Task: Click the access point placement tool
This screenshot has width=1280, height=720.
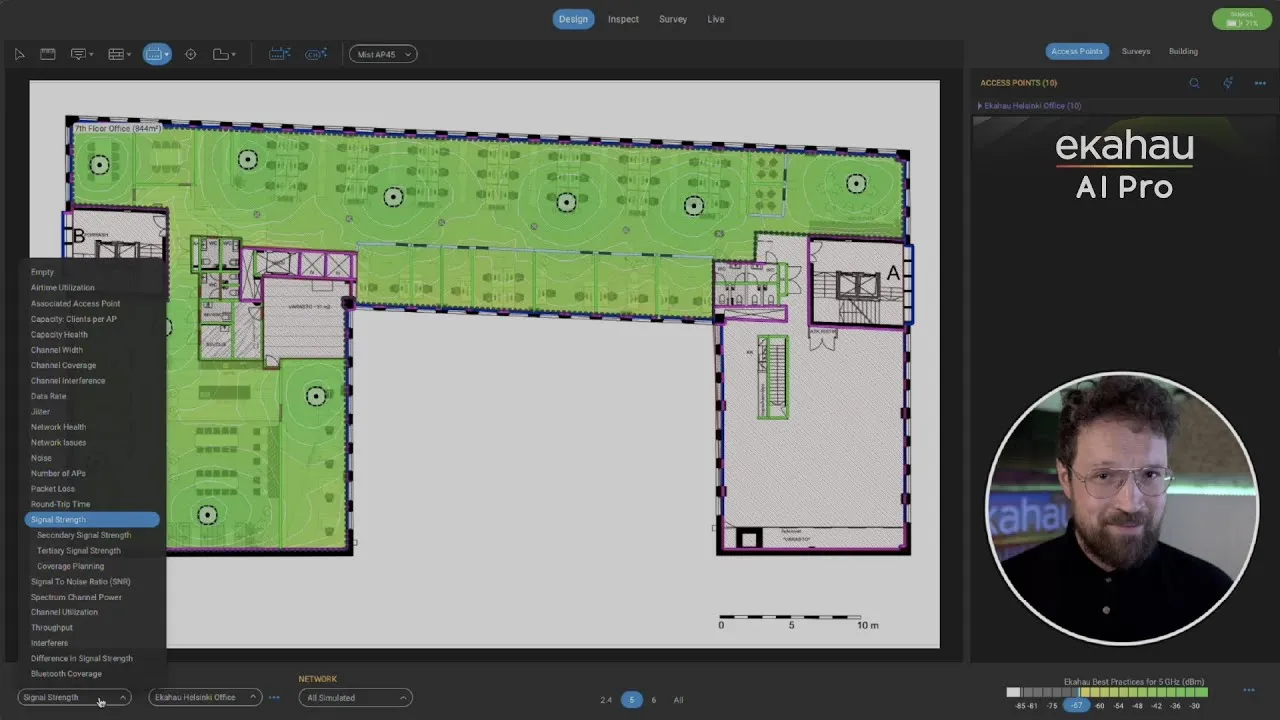Action: click(x=156, y=54)
